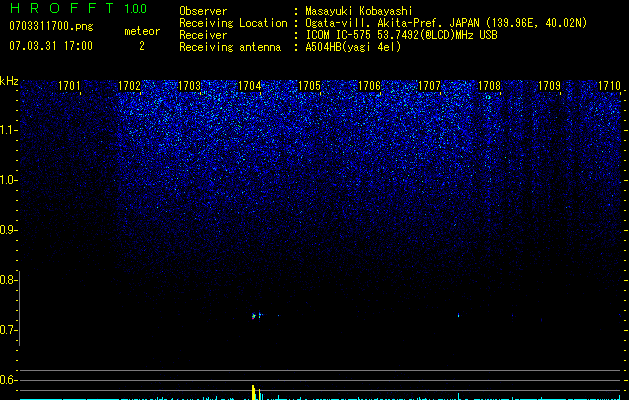Click the 0.9 kHz axis label
The height and width of the screenshot is (400, 629).
point(8,230)
